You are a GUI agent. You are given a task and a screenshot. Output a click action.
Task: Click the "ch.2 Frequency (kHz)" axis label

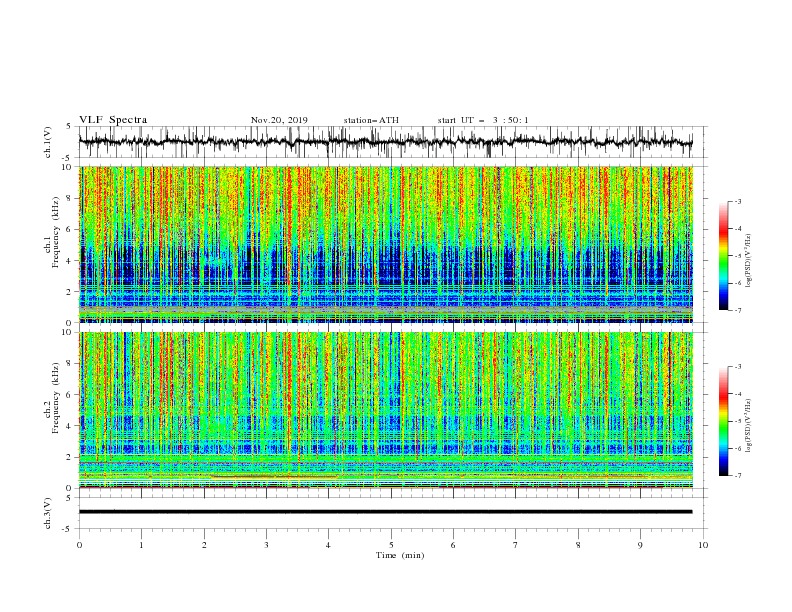click(x=53, y=398)
